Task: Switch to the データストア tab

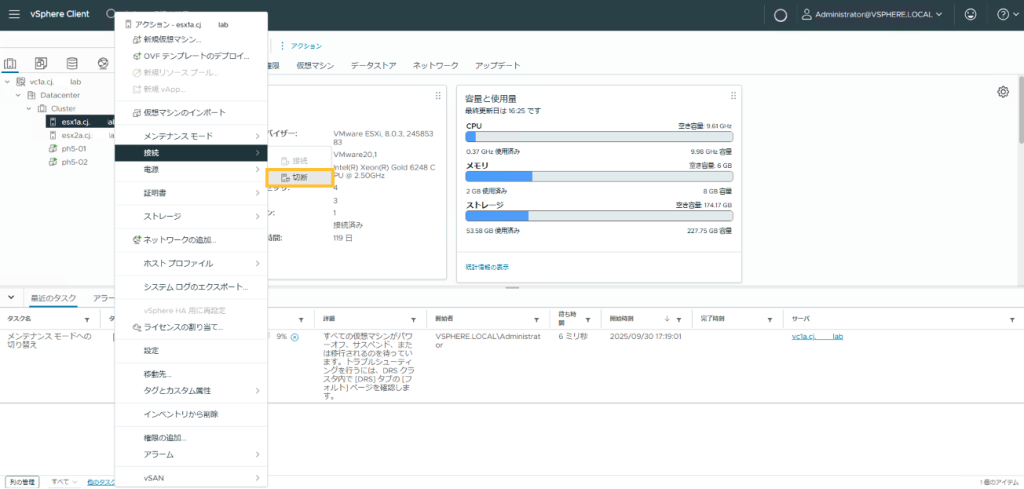Action: 373,65
